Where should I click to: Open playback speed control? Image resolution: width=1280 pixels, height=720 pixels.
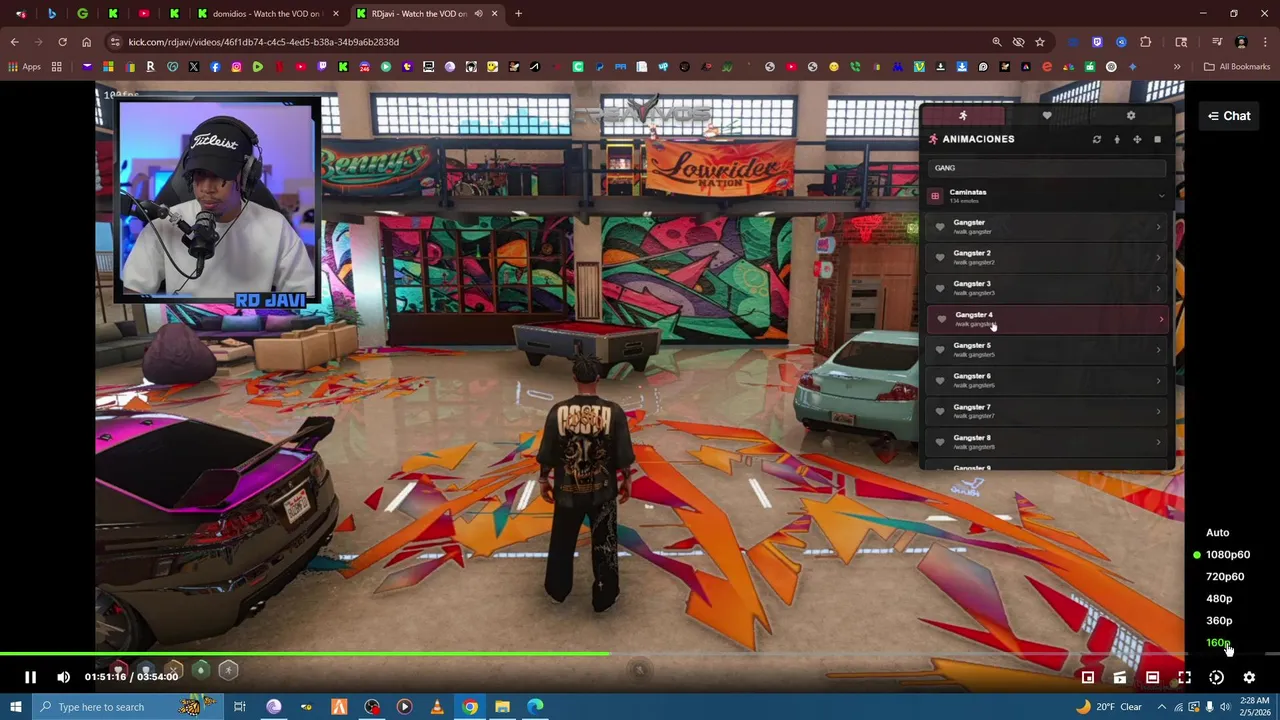(x=1216, y=677)
